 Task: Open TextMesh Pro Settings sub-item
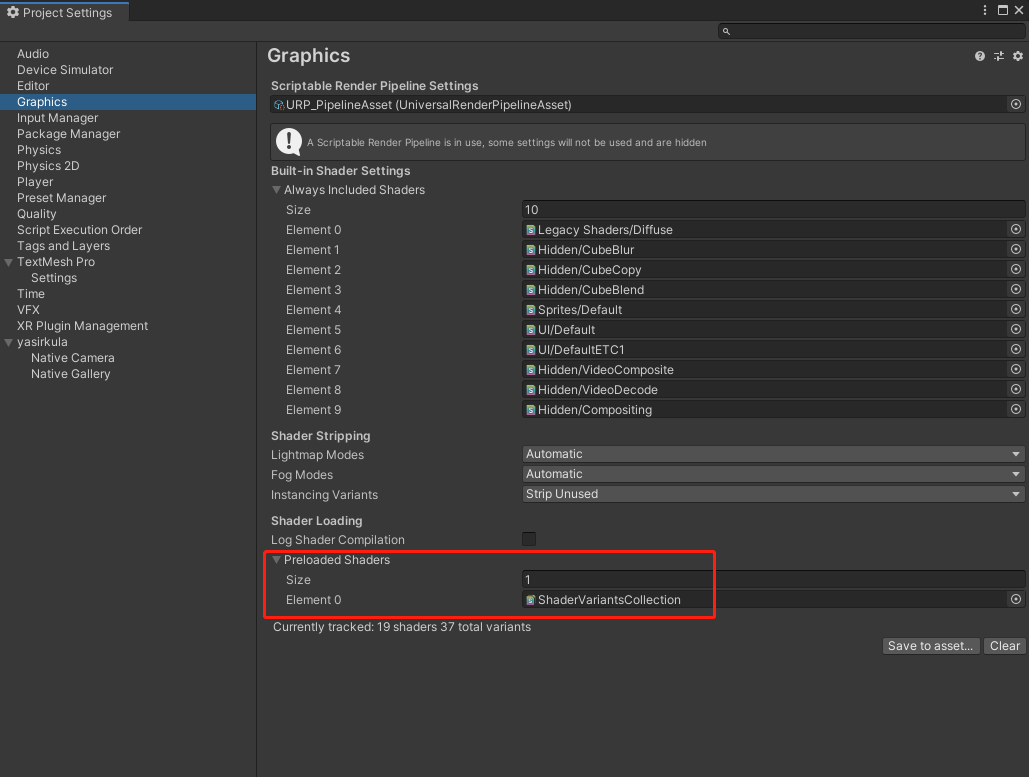click(54, 278)
